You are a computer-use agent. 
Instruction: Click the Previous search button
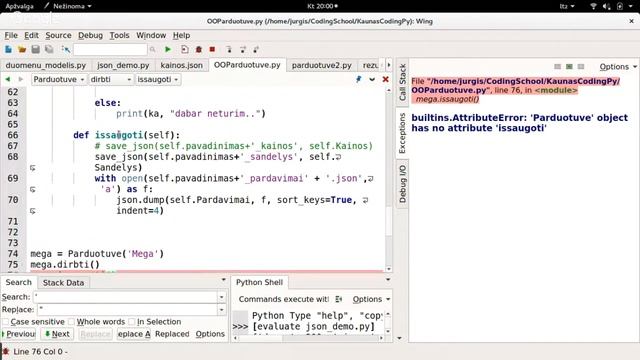pos(19,334)
